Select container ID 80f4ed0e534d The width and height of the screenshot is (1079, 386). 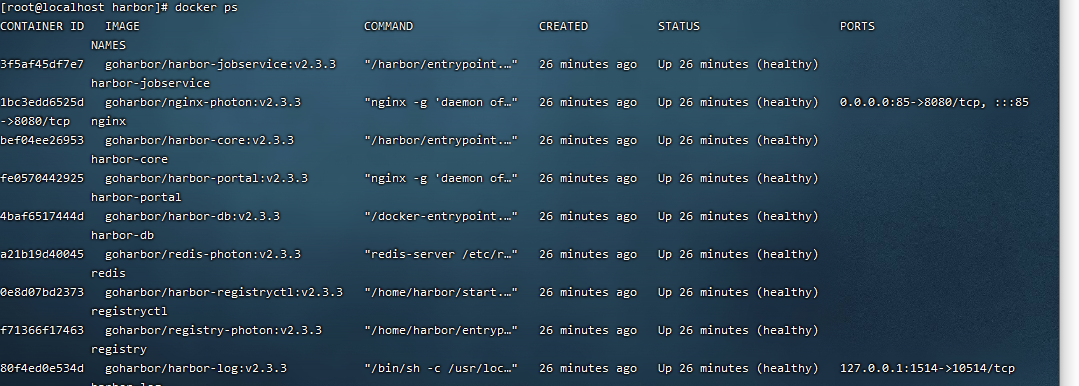[42, 368]
